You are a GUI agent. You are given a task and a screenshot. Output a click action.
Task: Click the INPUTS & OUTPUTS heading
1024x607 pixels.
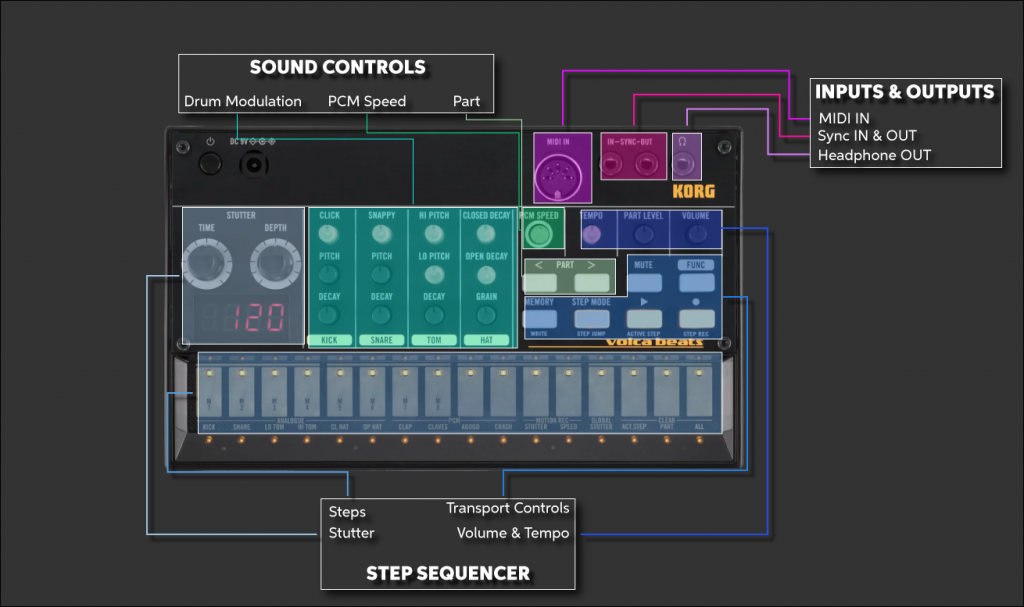904,92
